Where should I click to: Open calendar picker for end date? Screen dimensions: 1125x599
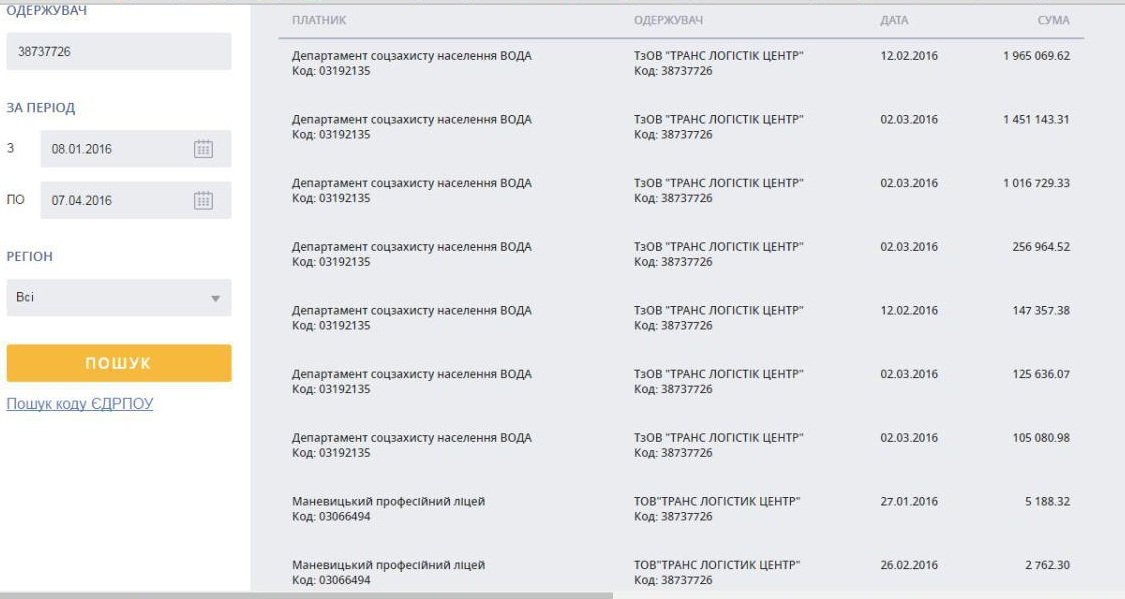(203, 200)
